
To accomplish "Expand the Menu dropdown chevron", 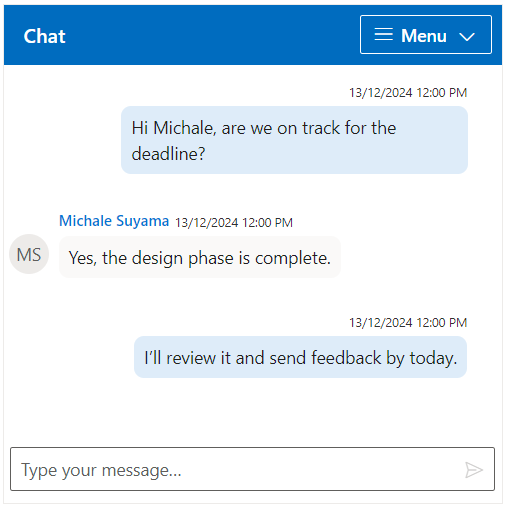I will [467, 36].
